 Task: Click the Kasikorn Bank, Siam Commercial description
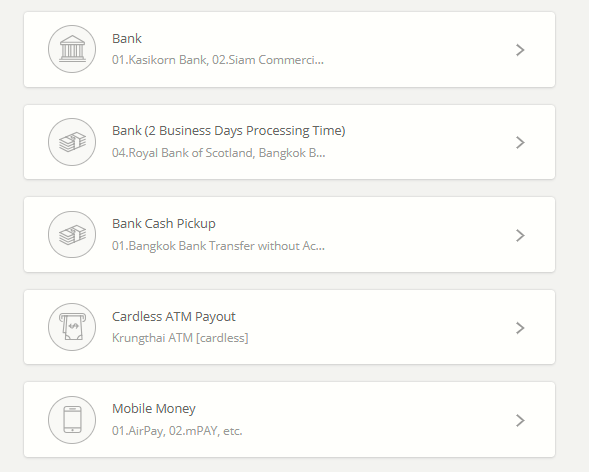pyautogui.click(x=218, y=60)
